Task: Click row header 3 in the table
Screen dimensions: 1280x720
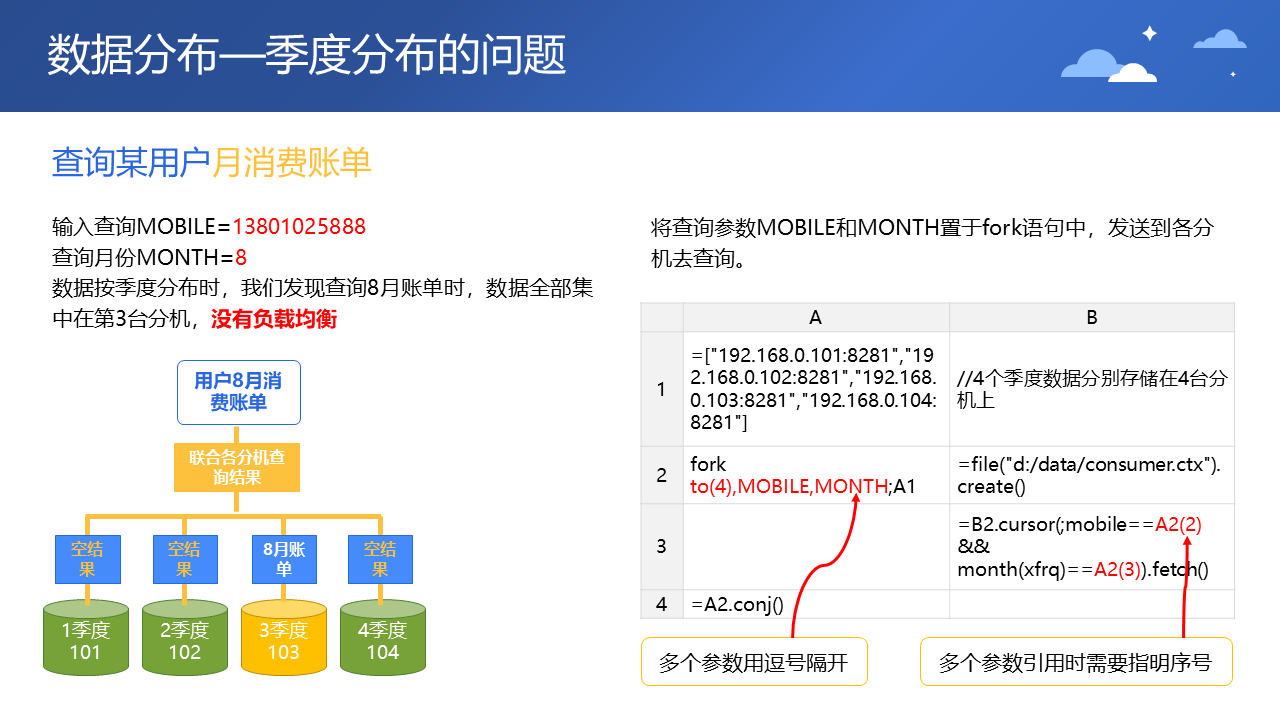Action: (x=662, y=547)
